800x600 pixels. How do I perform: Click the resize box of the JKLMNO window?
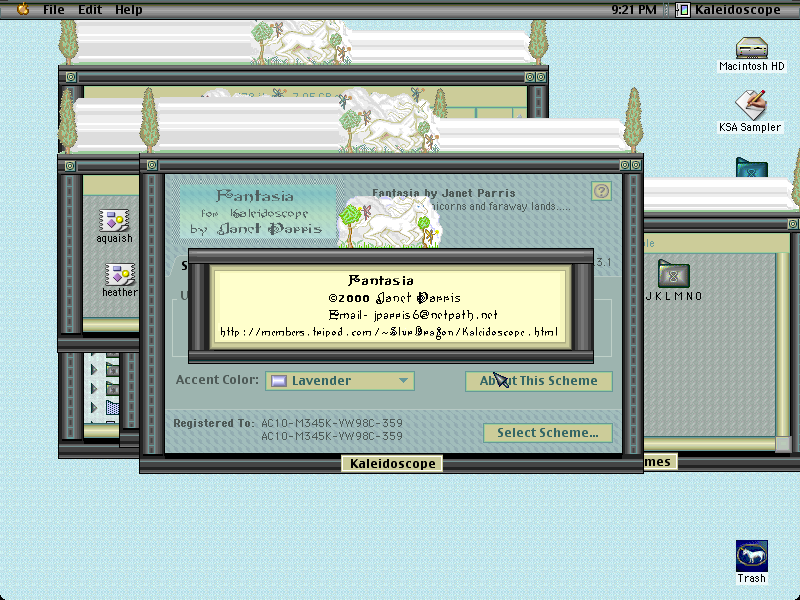(x=783, y=444)
